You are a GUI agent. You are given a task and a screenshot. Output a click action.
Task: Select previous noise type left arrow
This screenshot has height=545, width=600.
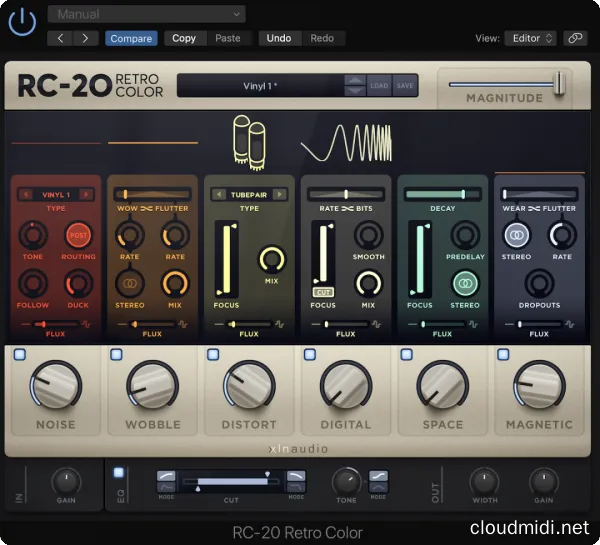coord(26,194)
